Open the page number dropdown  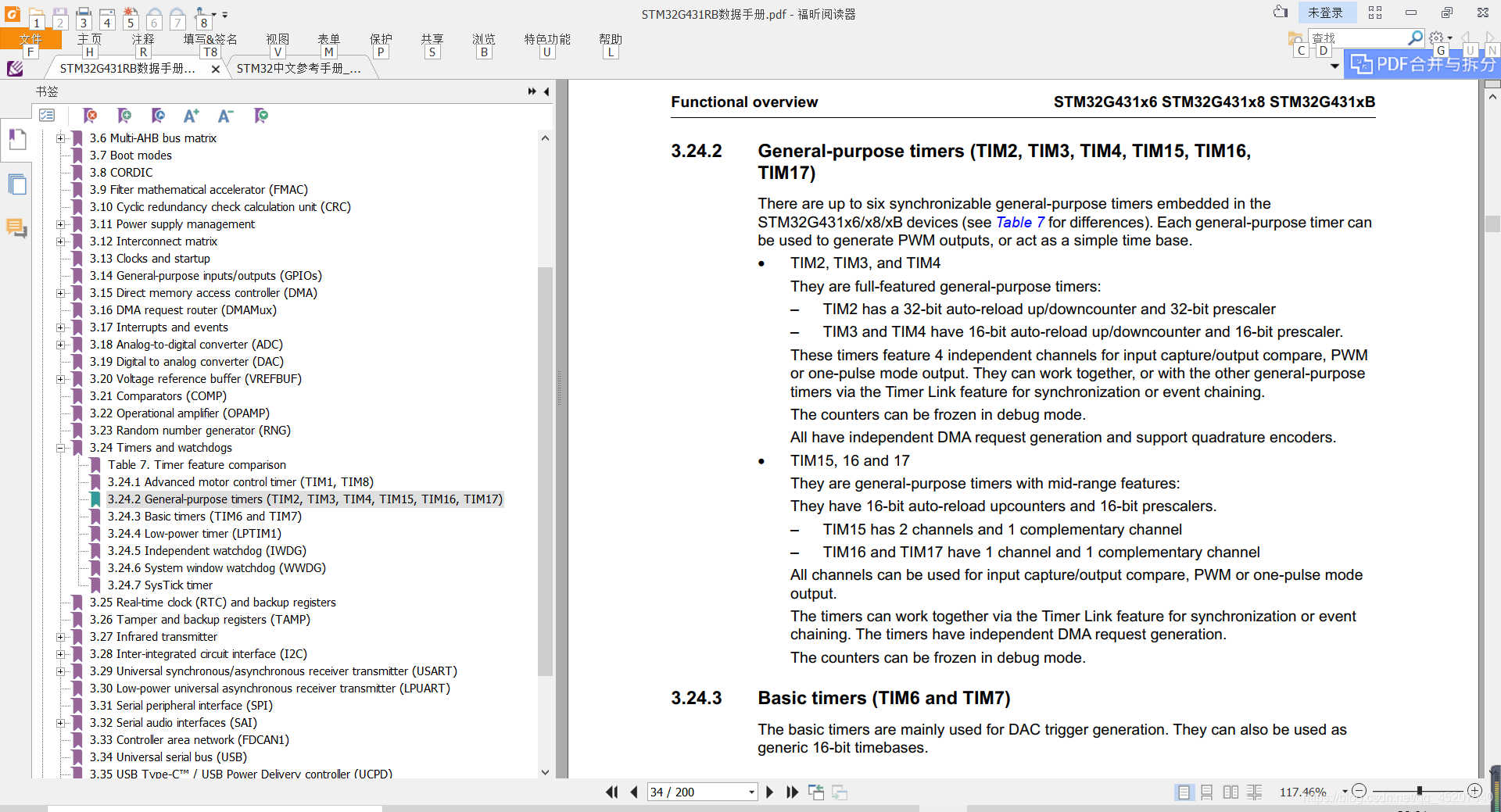point(751,792)
